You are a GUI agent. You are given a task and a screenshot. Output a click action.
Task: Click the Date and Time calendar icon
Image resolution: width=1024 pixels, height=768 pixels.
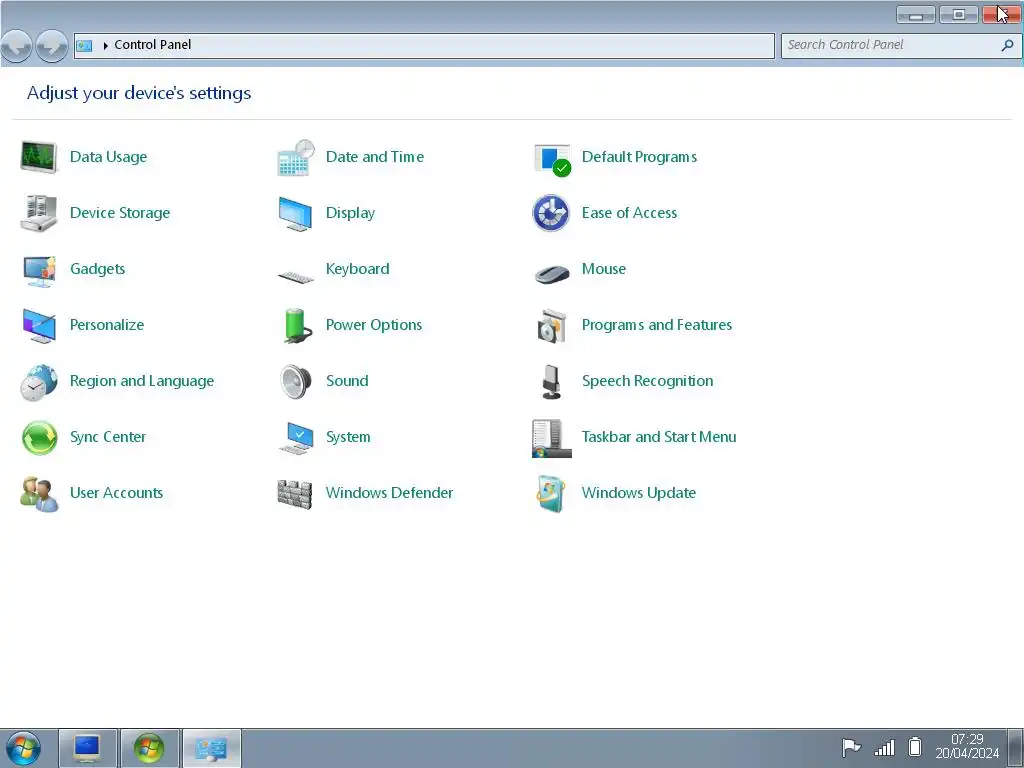pyautogui.click(x=295, y=157)
